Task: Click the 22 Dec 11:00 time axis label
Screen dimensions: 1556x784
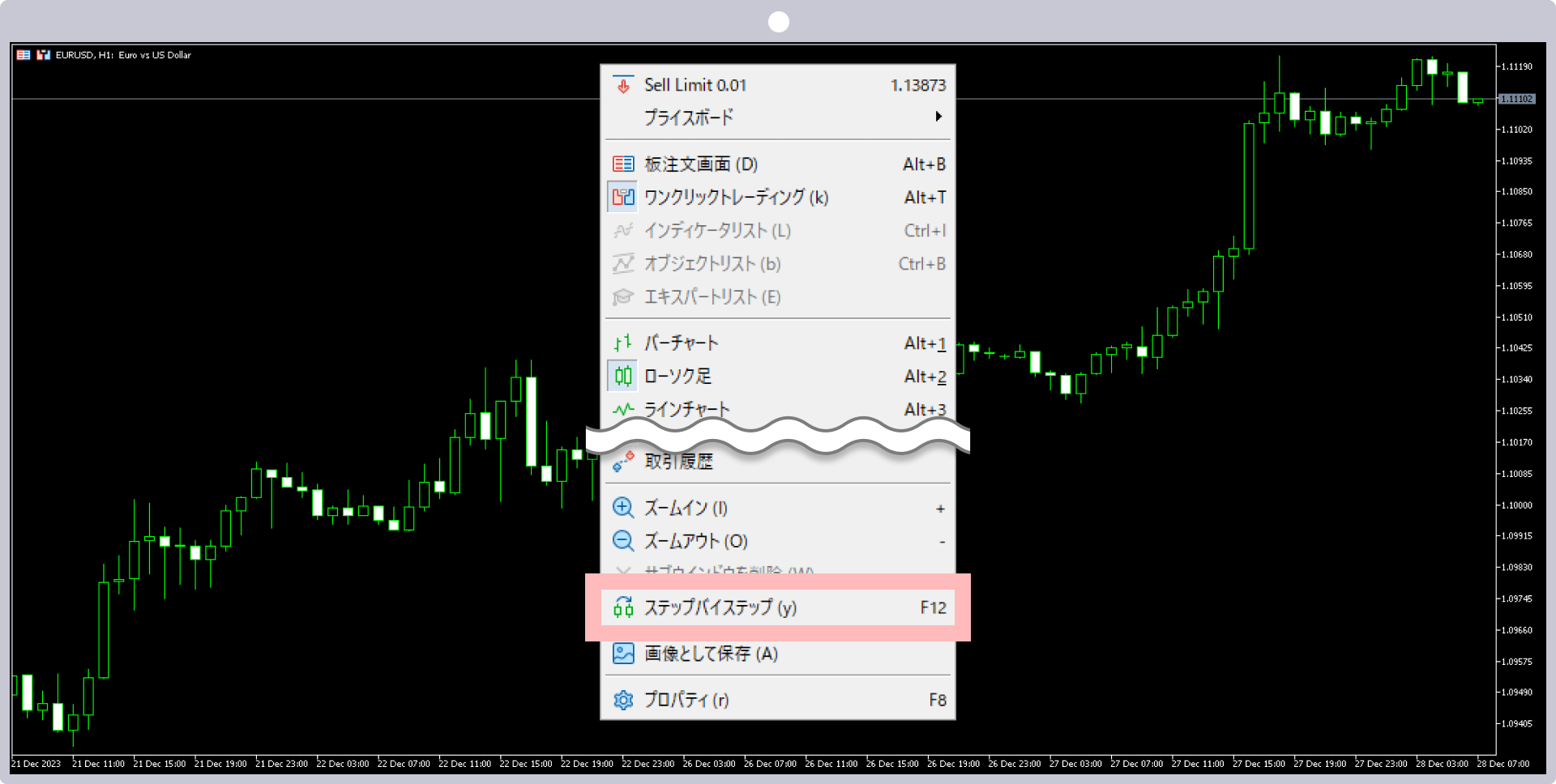Action: 464,764
